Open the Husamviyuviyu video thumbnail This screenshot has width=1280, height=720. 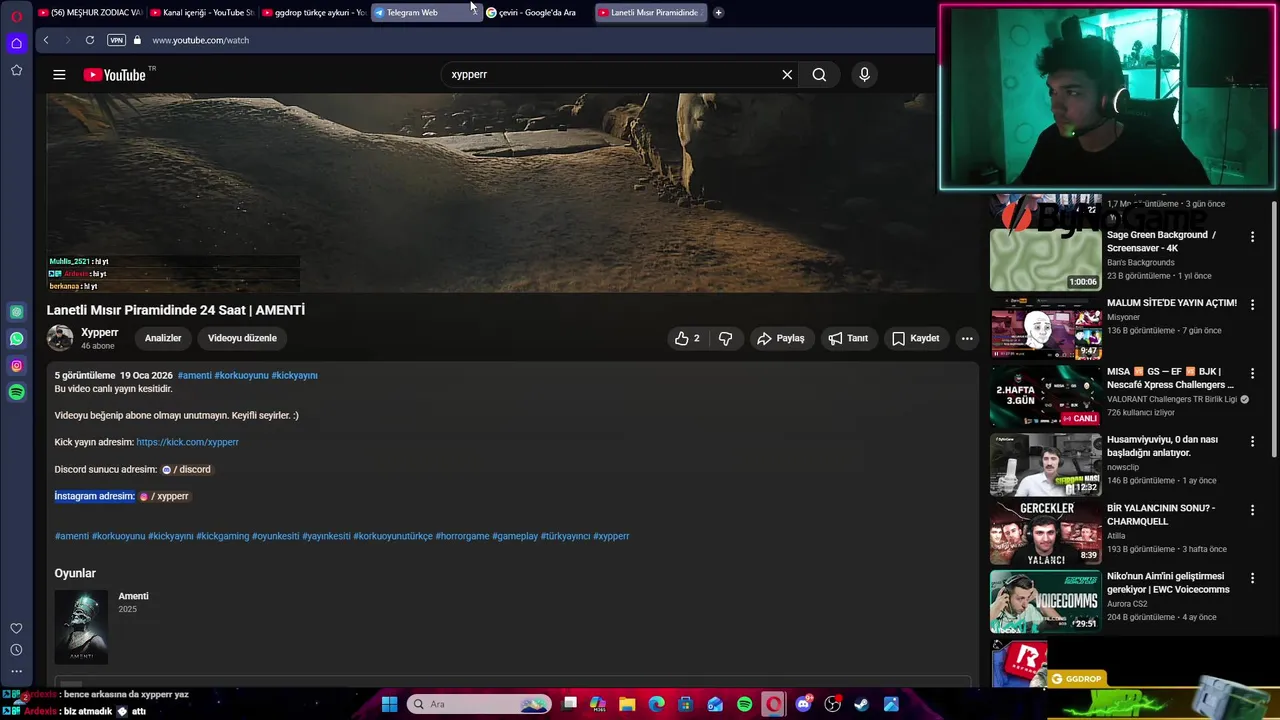(1045, 465)
